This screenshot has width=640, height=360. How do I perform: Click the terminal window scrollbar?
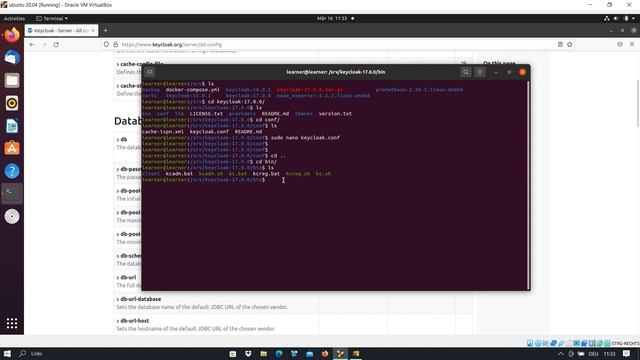coord(529,185)
